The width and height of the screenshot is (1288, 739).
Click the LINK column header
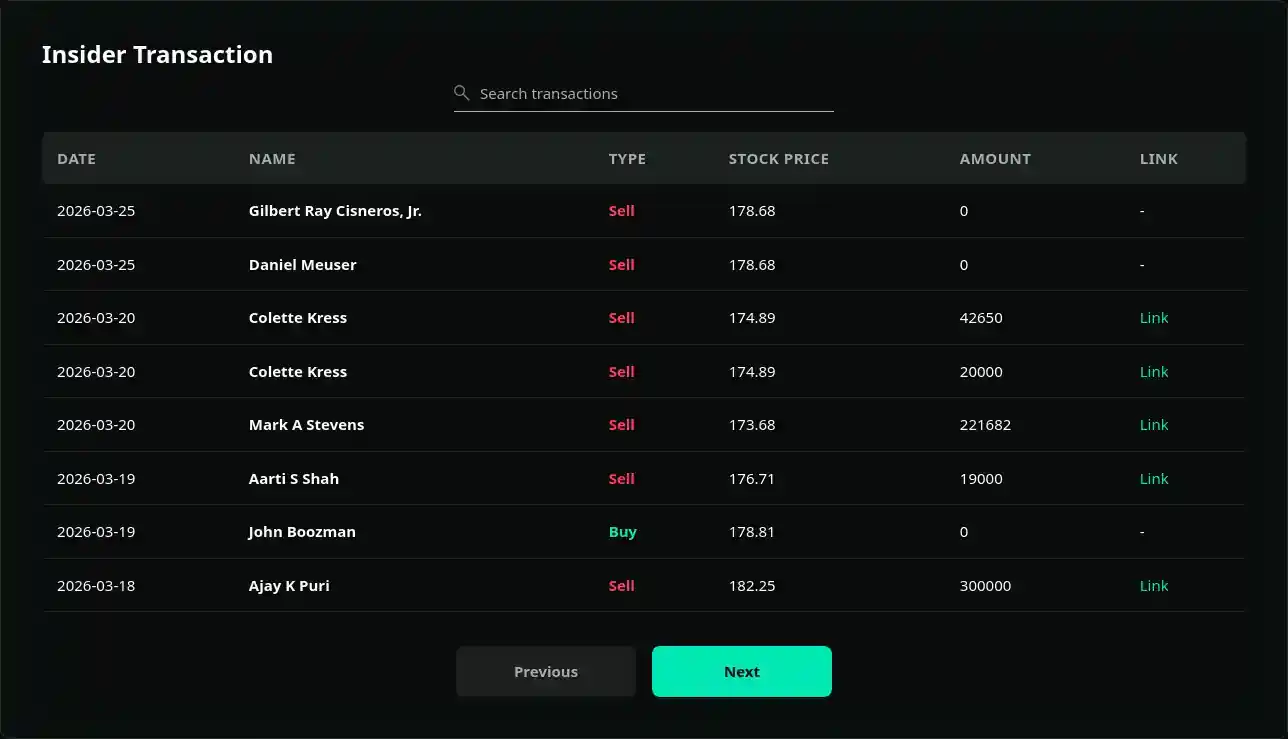tap(1159, 159)
